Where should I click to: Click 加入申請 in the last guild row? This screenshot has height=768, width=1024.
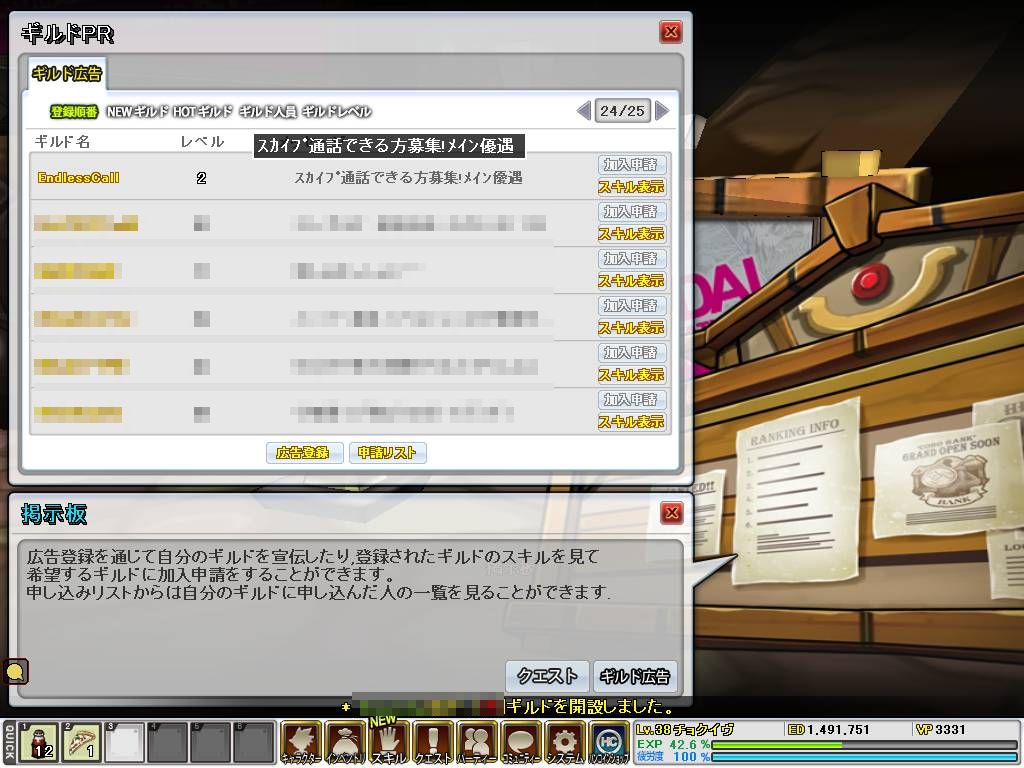(x=632, y=400)
